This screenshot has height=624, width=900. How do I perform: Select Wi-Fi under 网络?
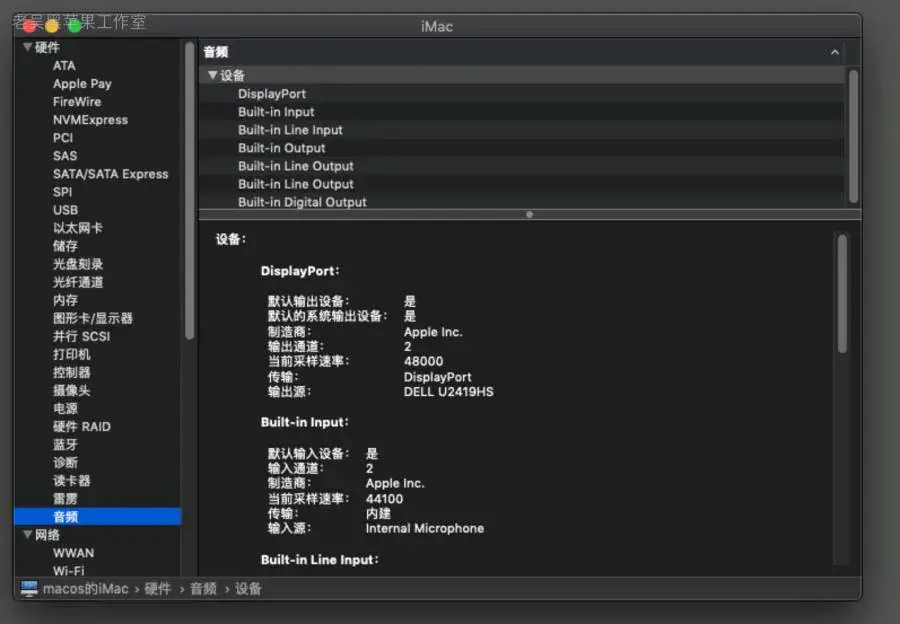tap(69, 571)
